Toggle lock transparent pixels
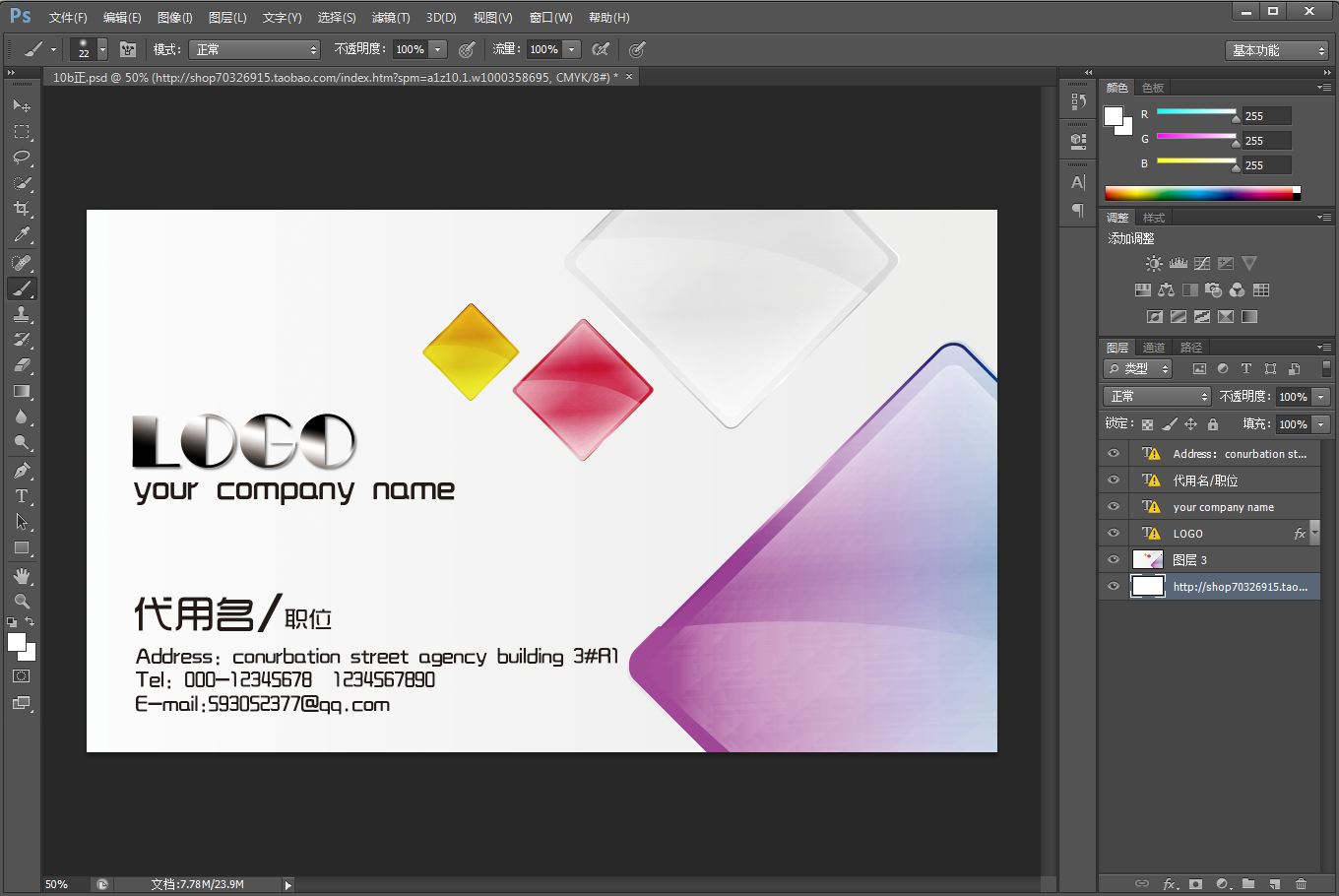The image size is (1339, 896). tap(1147, 424)
